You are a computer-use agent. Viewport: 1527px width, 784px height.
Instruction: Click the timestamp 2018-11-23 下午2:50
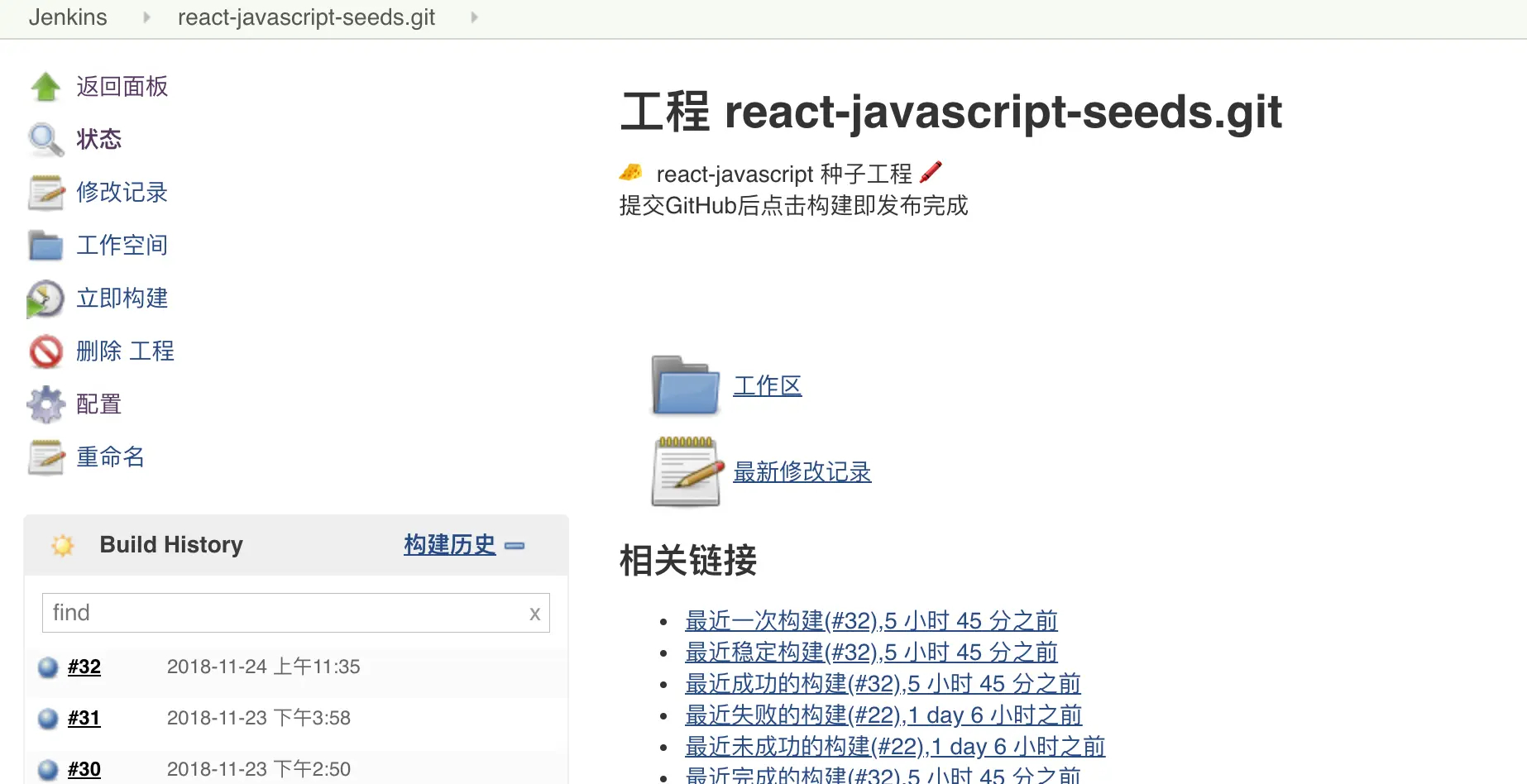click(259, 769)
